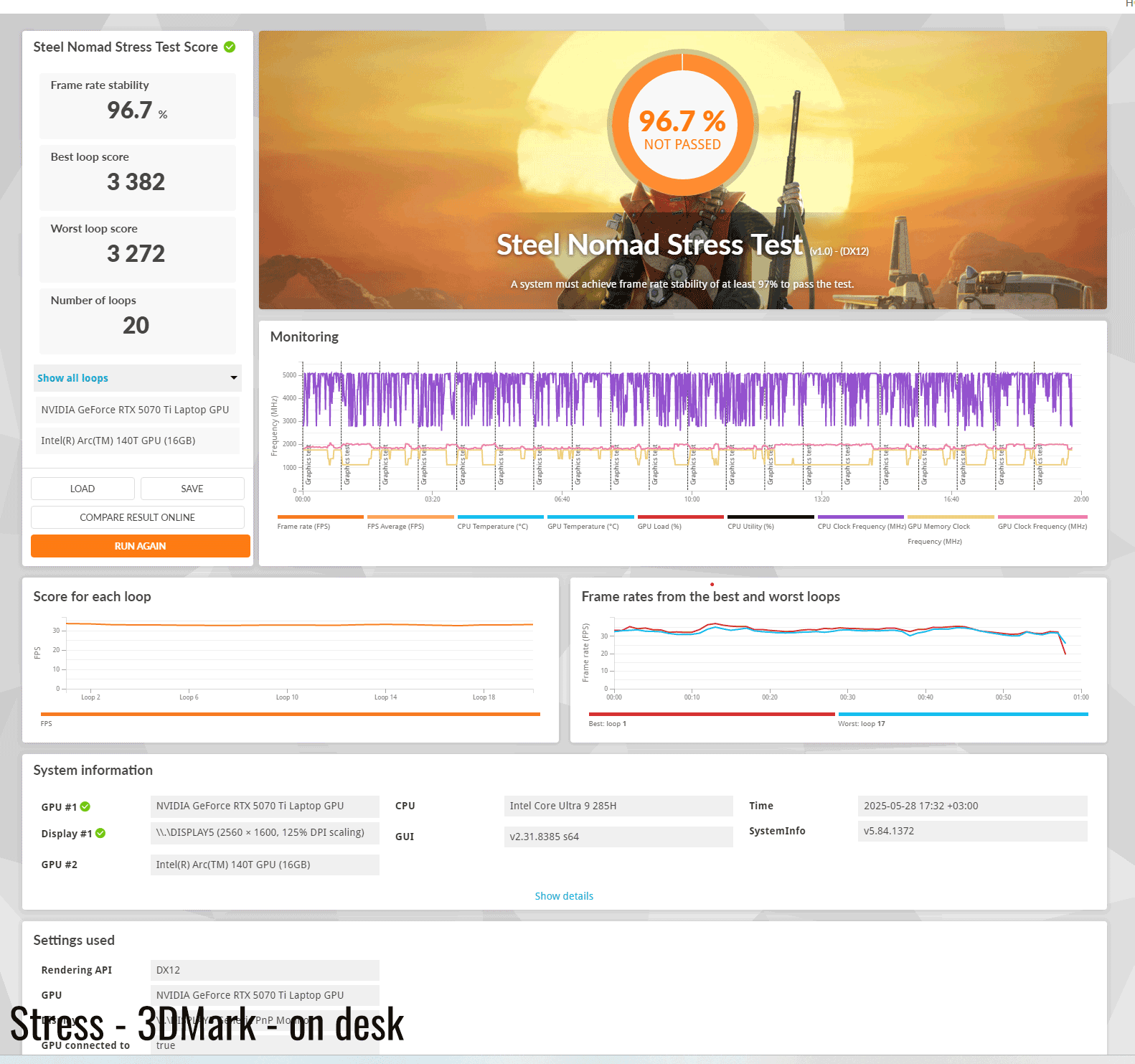The width and height of the screenshot is (1135, 1064).
Task: Select Intel(R) Arc(TM) 140T GPU entry in score panel
Action: click(138, 441)
